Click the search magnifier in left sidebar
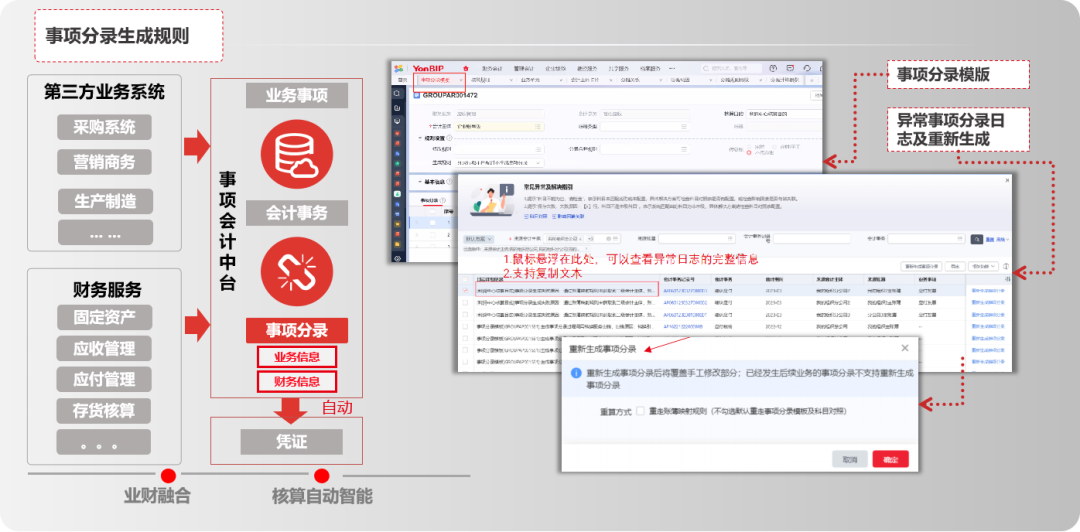1080x532 pixels. coord(397,94)
